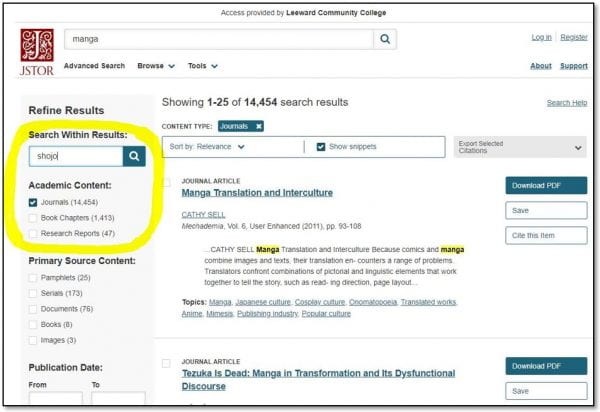The width and height of the screenshot is (600, 412).
Task: Click the Search Within Results input field
Action: tap(76, 156)
